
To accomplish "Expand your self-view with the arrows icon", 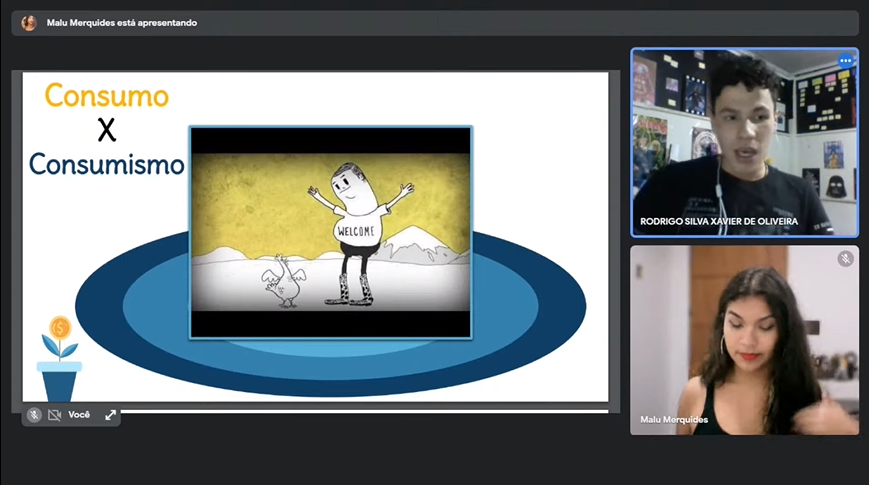I will point(110,415).
